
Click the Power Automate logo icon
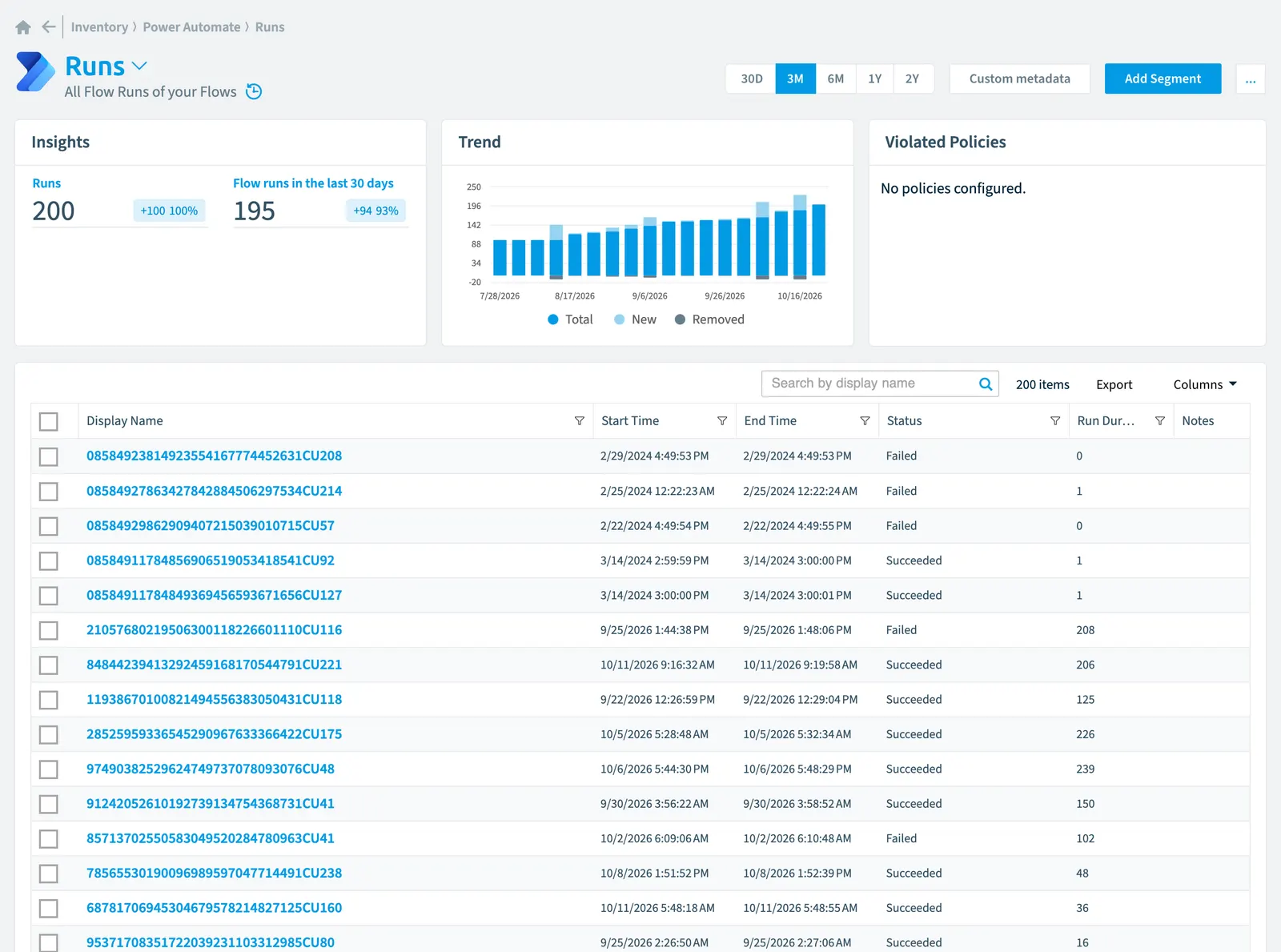tap(35, 72)
